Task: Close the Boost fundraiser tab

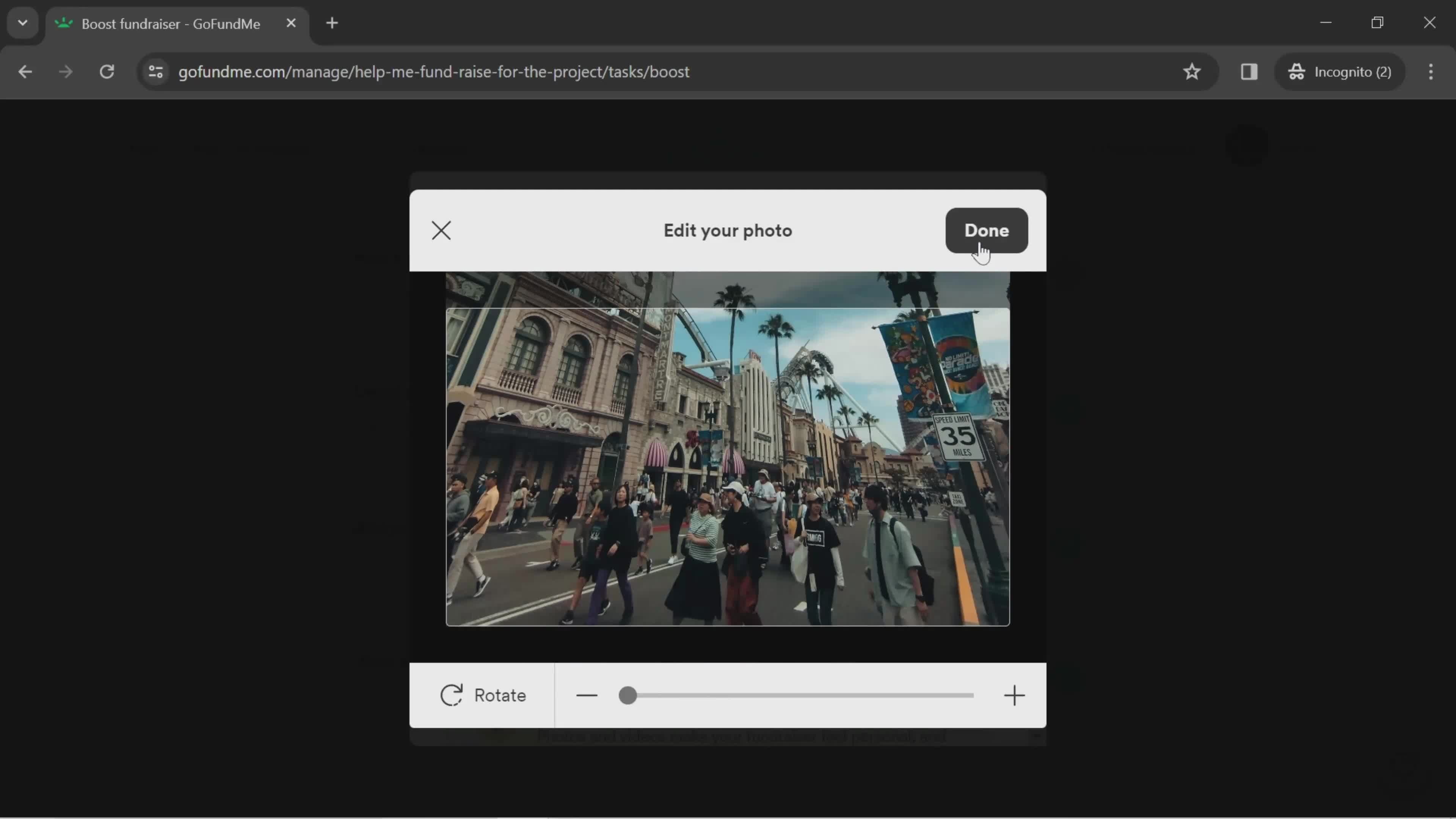Action: point(291,23)
